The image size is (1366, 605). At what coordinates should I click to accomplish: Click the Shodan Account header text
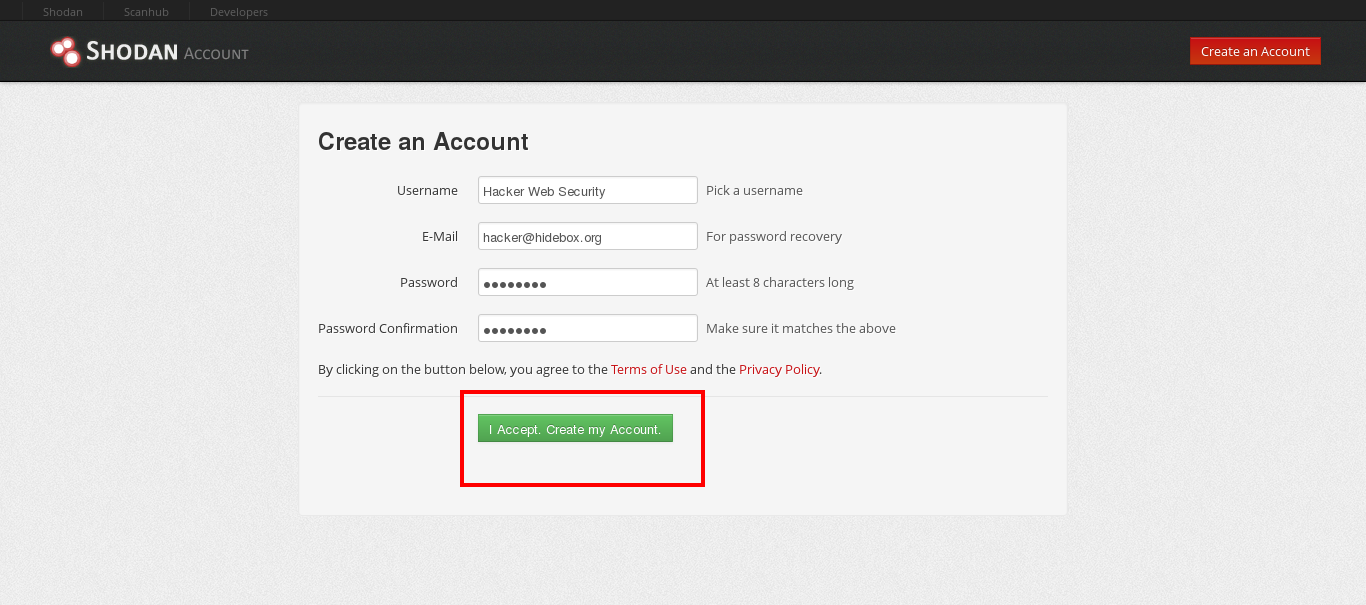coord(167,52)
